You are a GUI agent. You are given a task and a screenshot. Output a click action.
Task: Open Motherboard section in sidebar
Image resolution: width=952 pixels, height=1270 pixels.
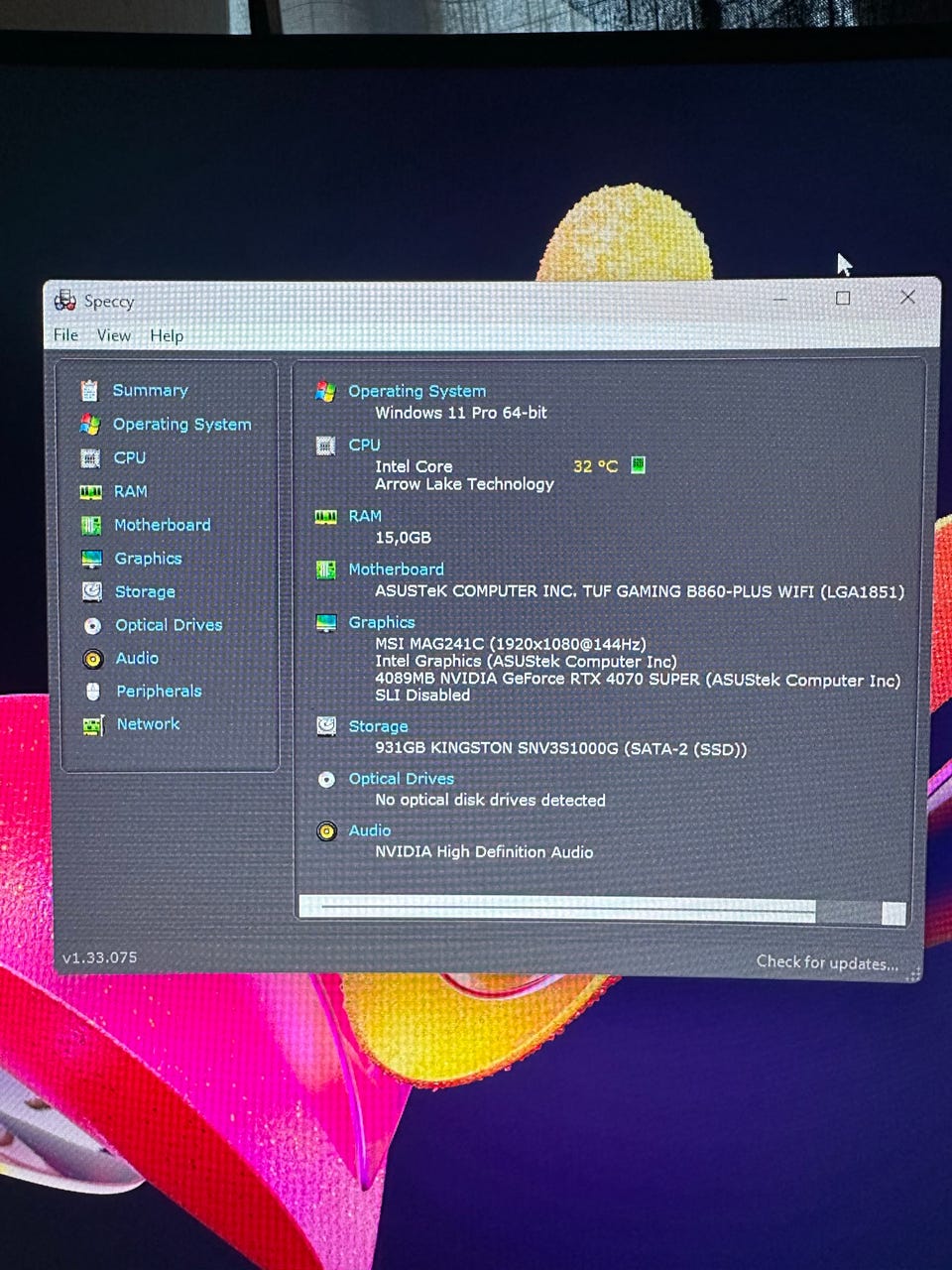[x=162, y=525]
